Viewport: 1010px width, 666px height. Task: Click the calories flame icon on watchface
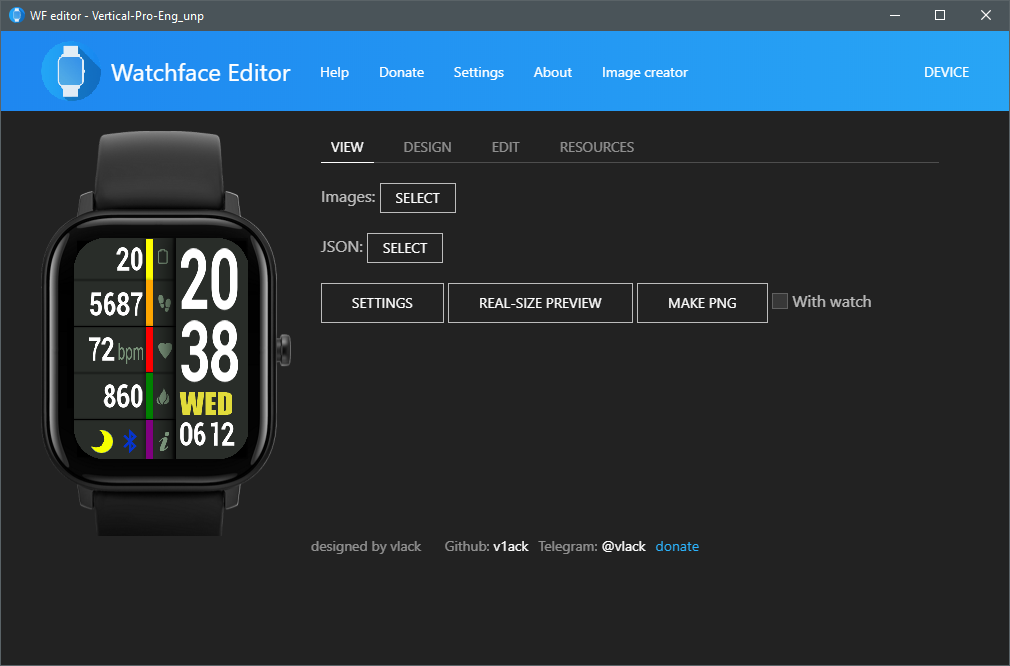tap(164, 397)
